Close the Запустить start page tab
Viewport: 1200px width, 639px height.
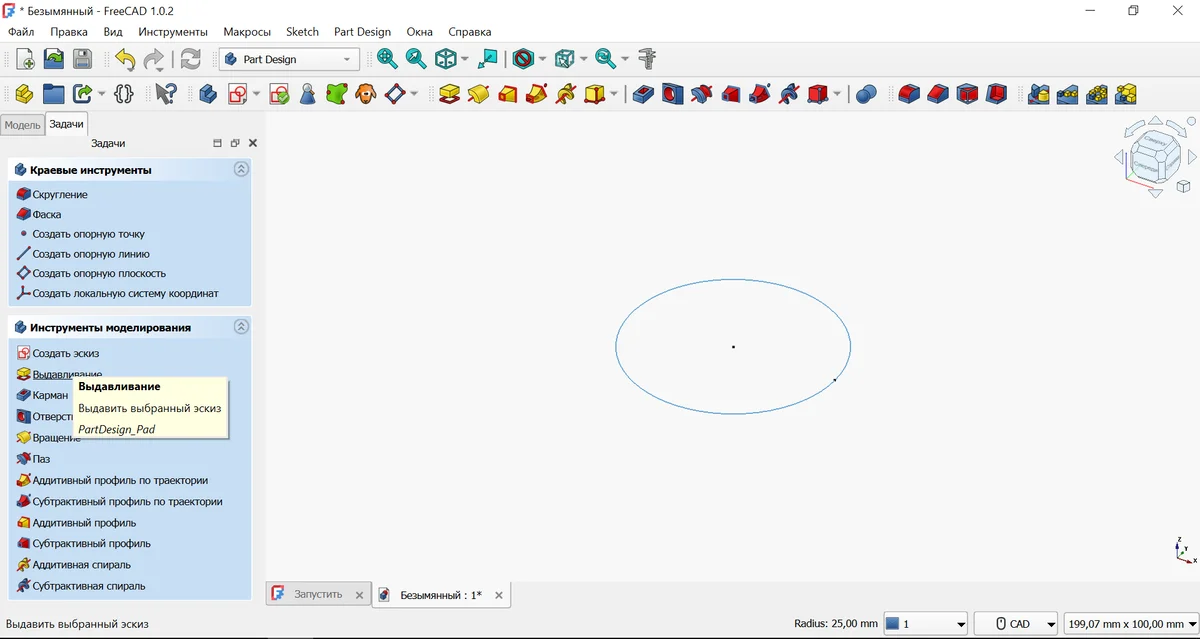click(360, 595)
